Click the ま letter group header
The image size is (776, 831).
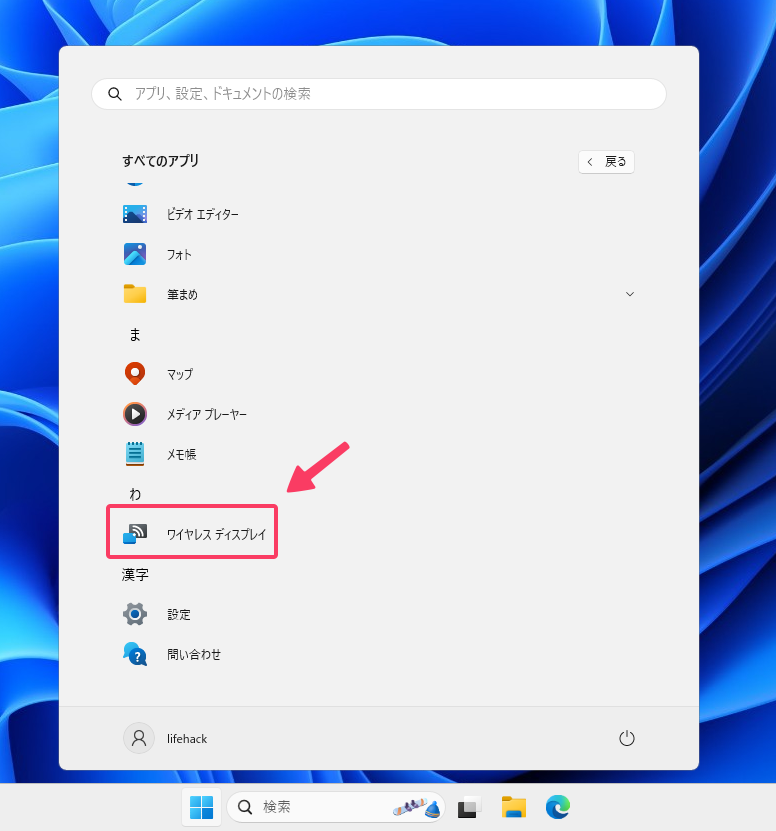135,334
